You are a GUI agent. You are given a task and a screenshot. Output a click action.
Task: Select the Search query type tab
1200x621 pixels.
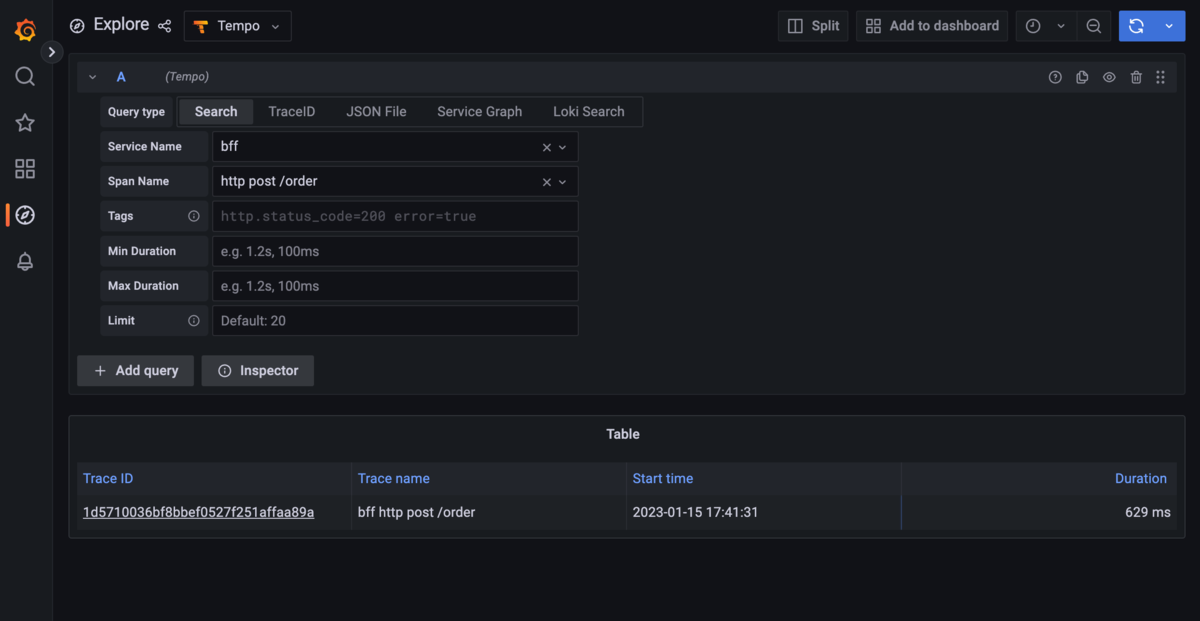216,112
